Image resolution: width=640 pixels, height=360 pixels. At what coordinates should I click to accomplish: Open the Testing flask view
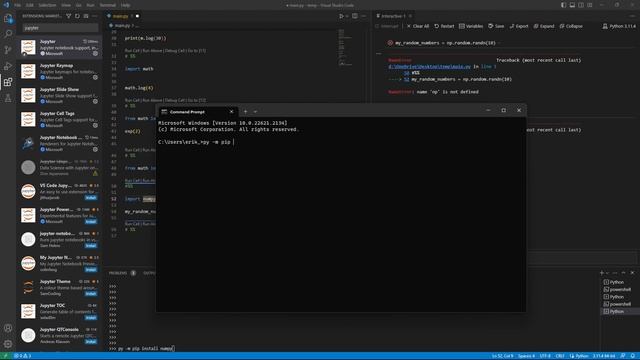pos(8,98)
